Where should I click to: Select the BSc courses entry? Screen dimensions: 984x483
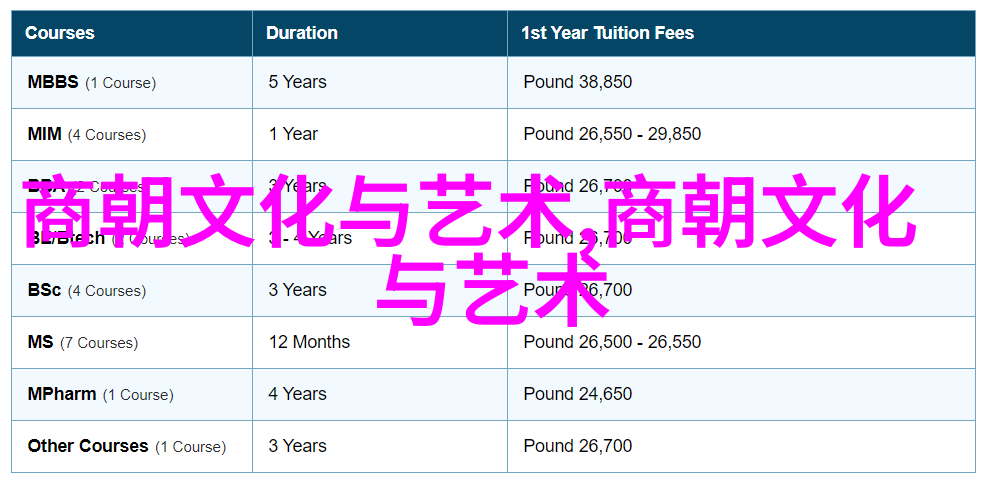pyautogui.click(x=87, y=290)
